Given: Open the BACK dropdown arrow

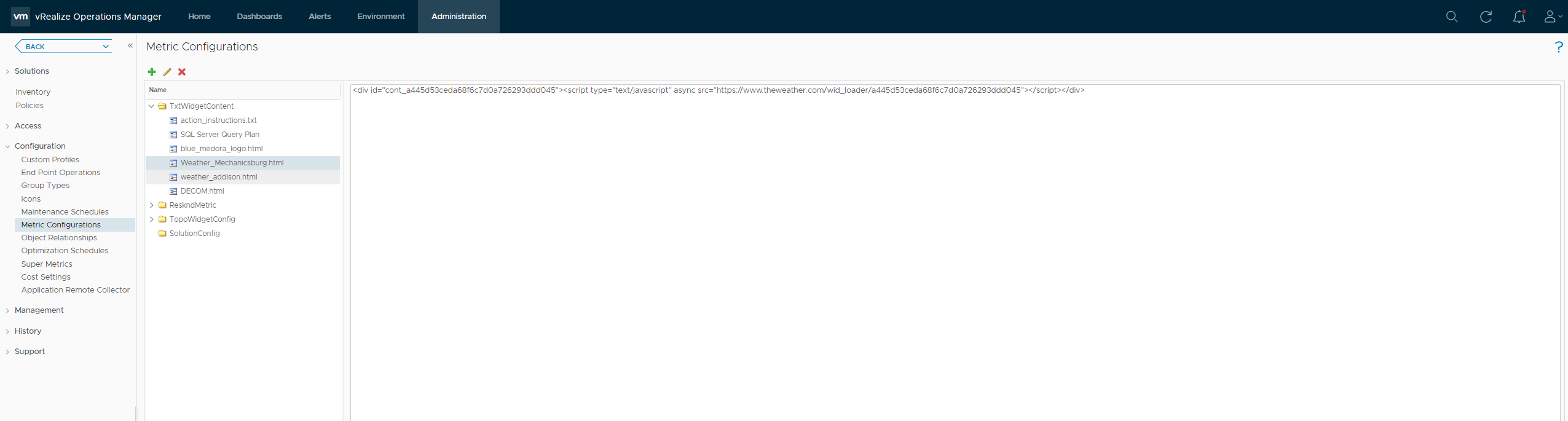Looking at the screenshot, I should tap(106, 47).
